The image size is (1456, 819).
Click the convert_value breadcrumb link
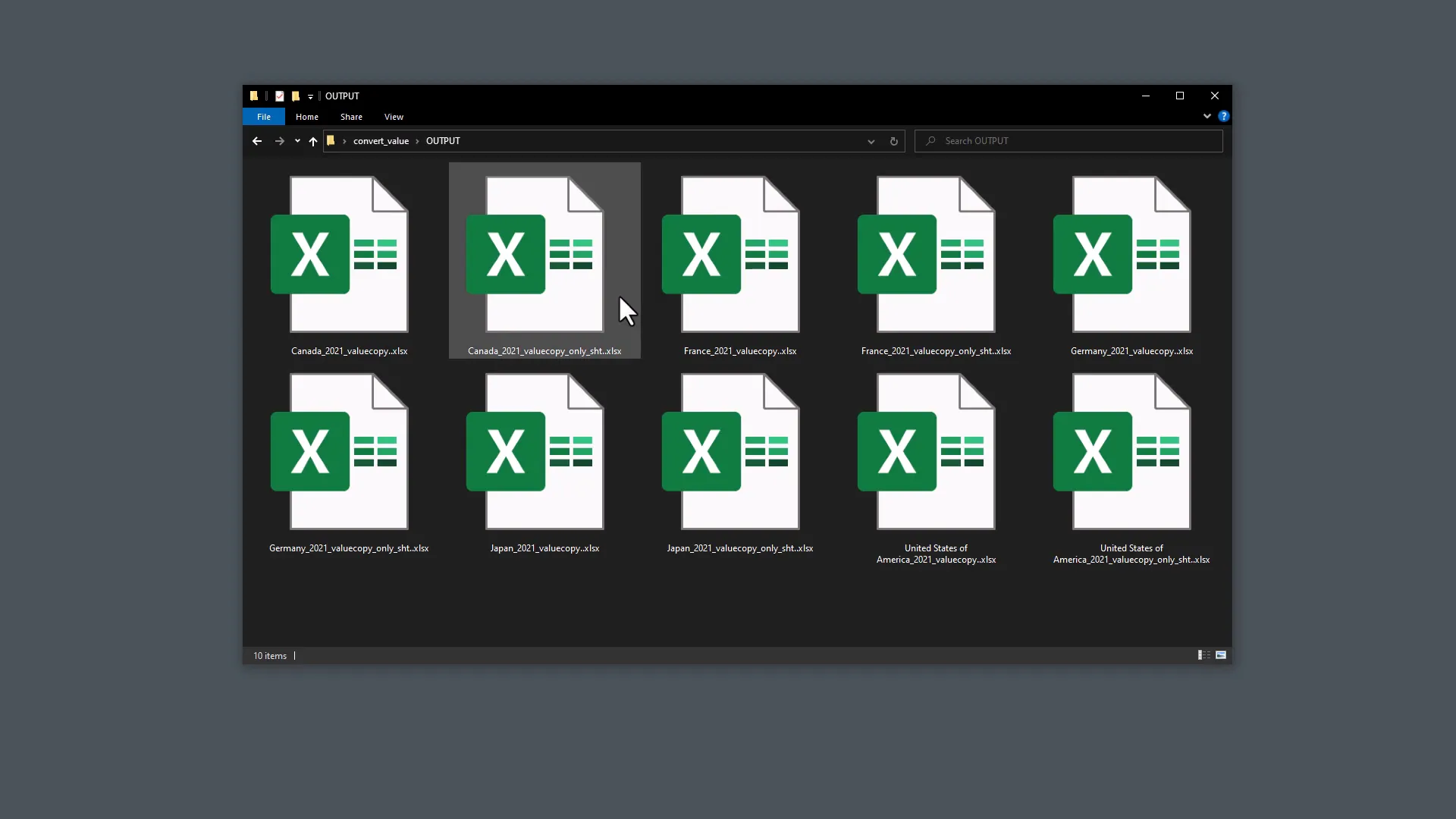point(381,141)
